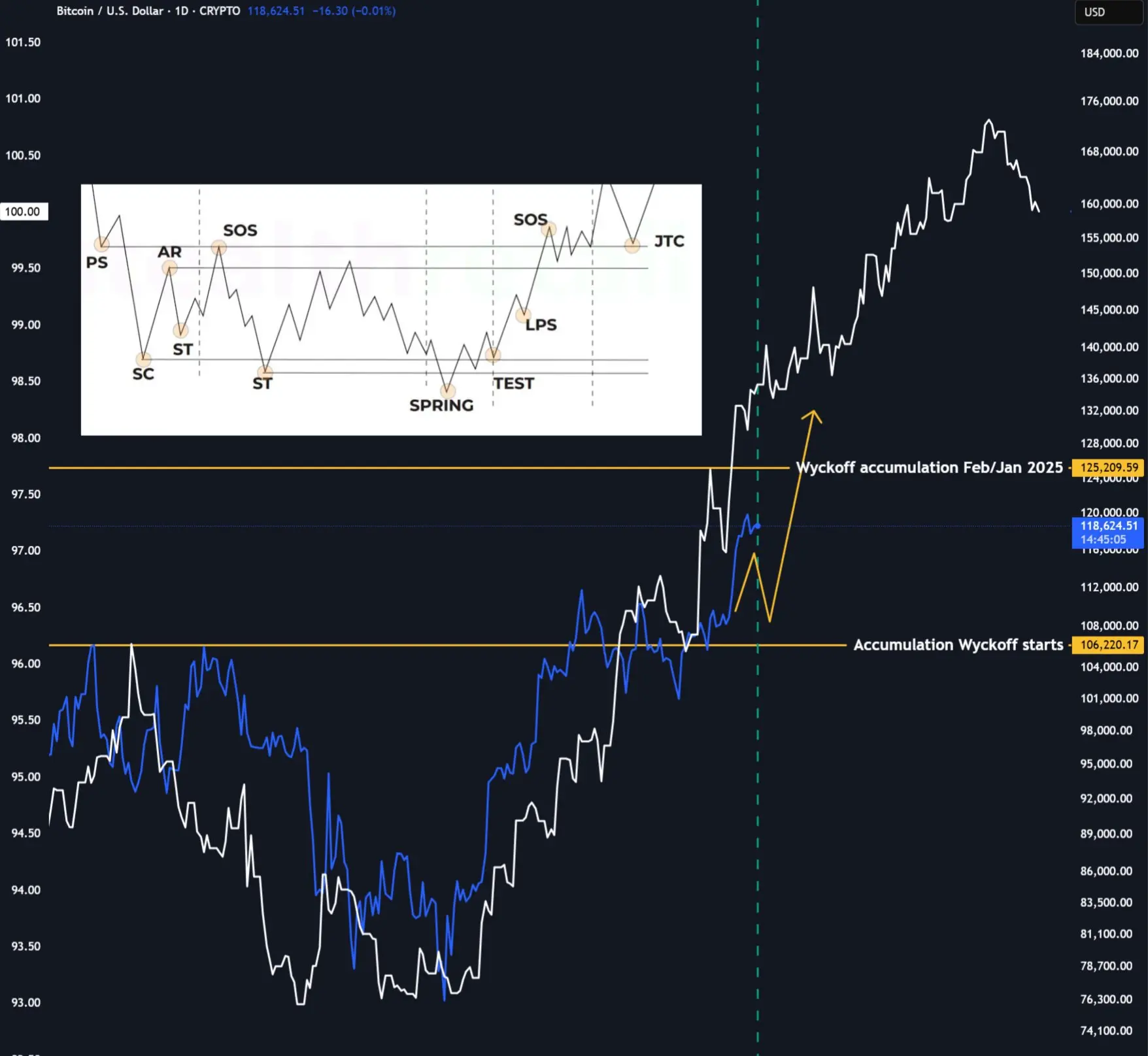This screenshot has height=1056, width=1148.
Task: Click the 106,220.17 orange price label
Action: coord(1109,645)
